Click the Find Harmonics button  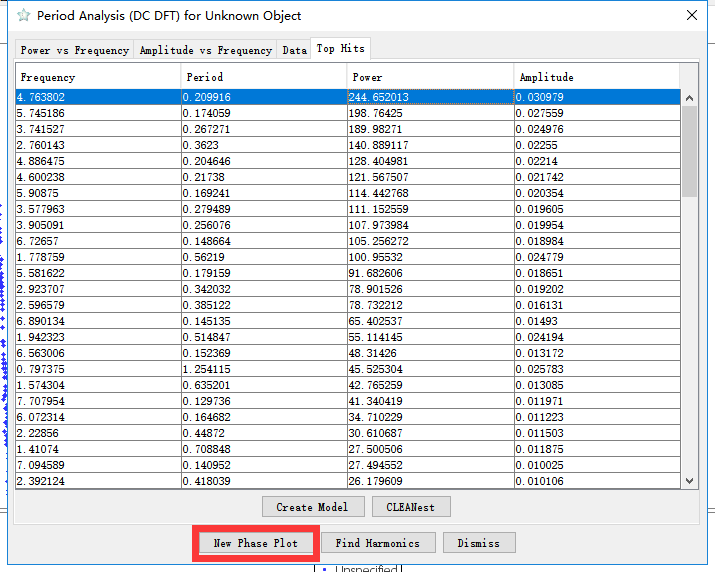[x=378, y=543]
